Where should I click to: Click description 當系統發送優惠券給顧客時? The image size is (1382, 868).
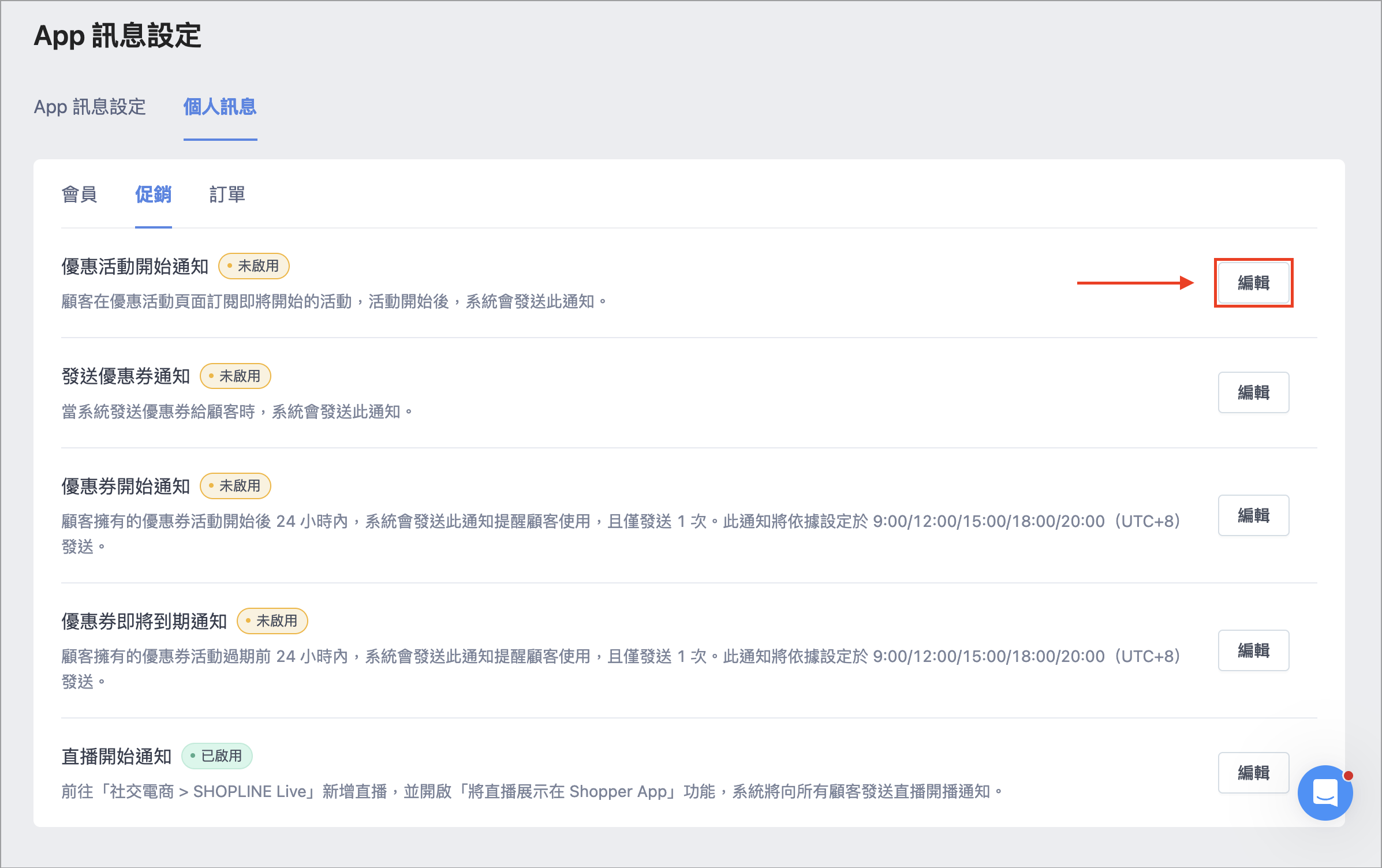[x=237, y=411]
